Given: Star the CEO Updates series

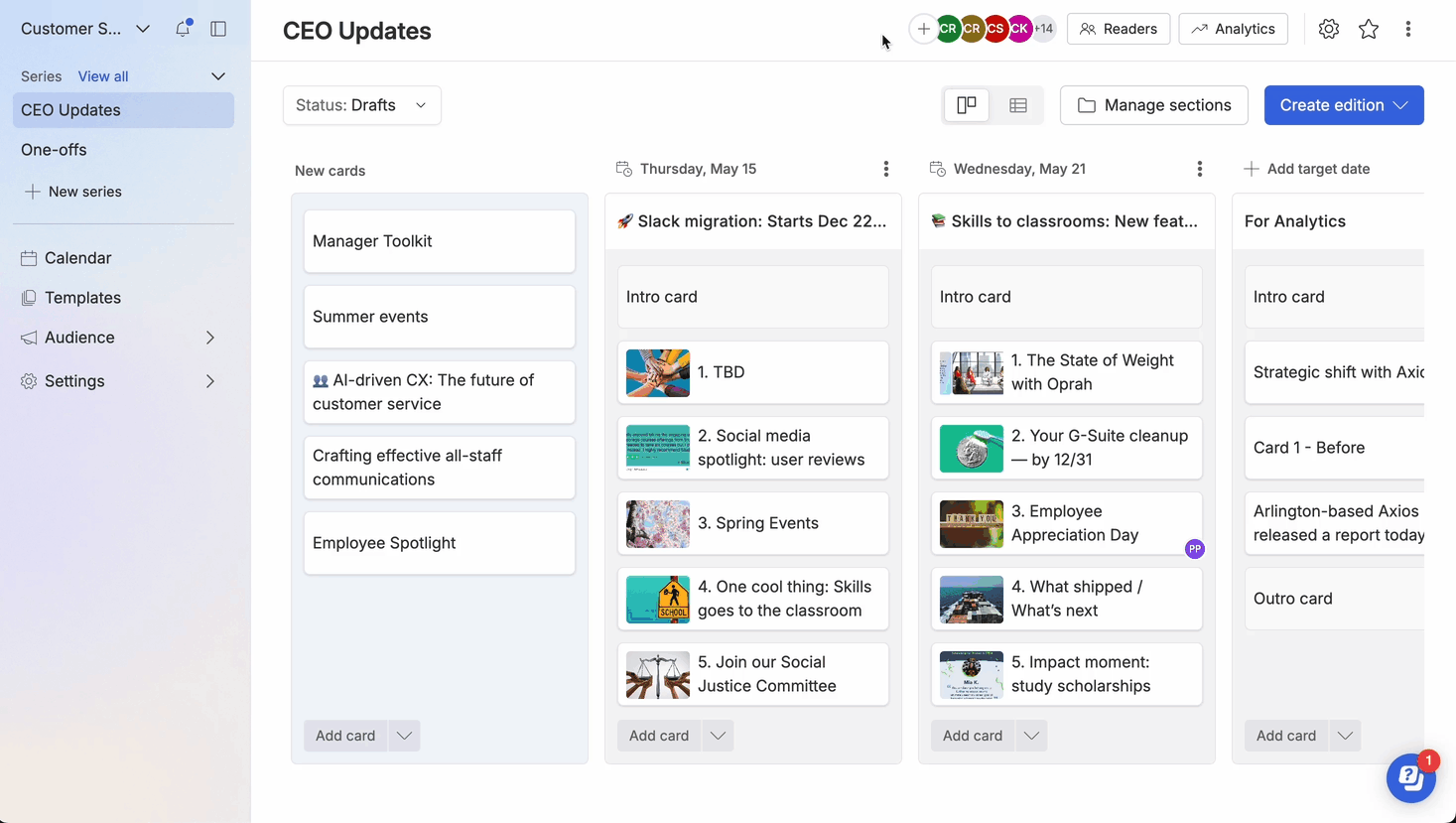Looking at the screenshot, I should tap(1369, 29).
